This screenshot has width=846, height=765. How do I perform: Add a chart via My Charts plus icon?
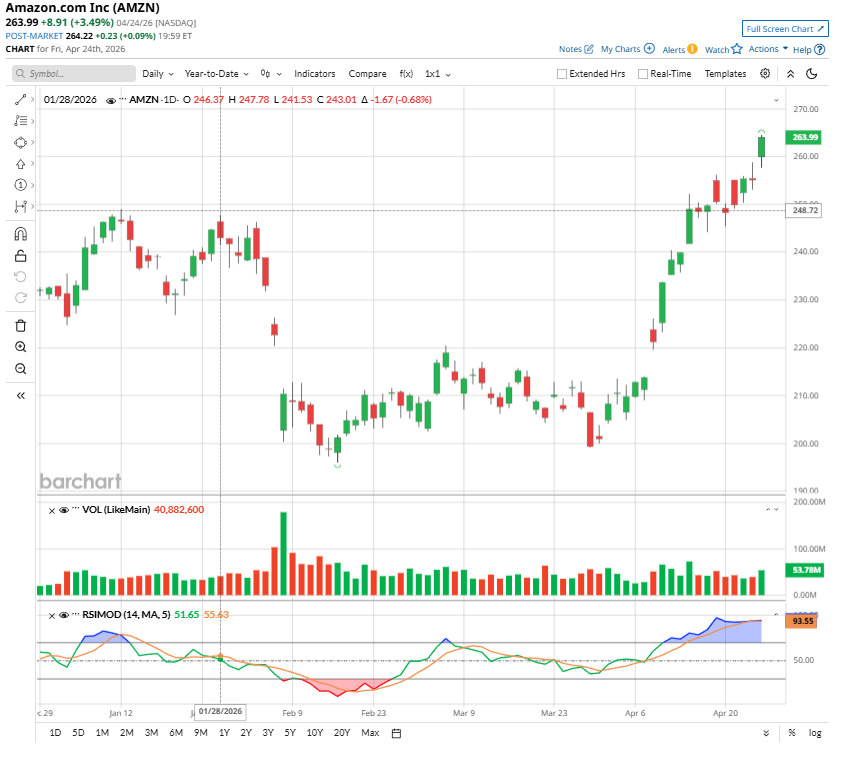click(650, 49)
